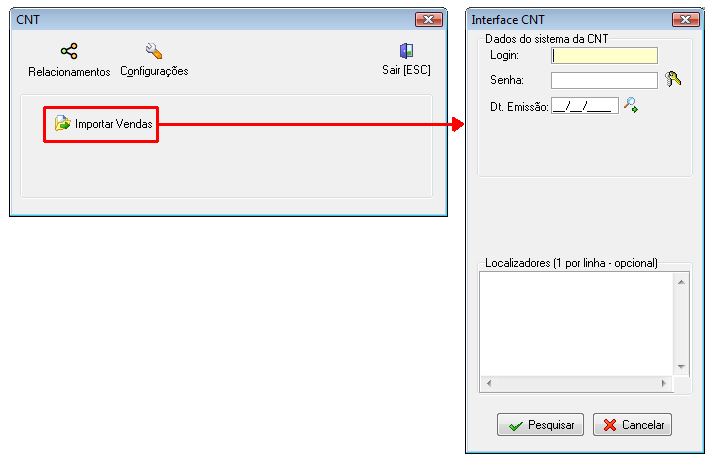The width and height of the screenshot is (712, 470).
Task: Click inside the Localizadores text area
Action: tap(577, 324)
